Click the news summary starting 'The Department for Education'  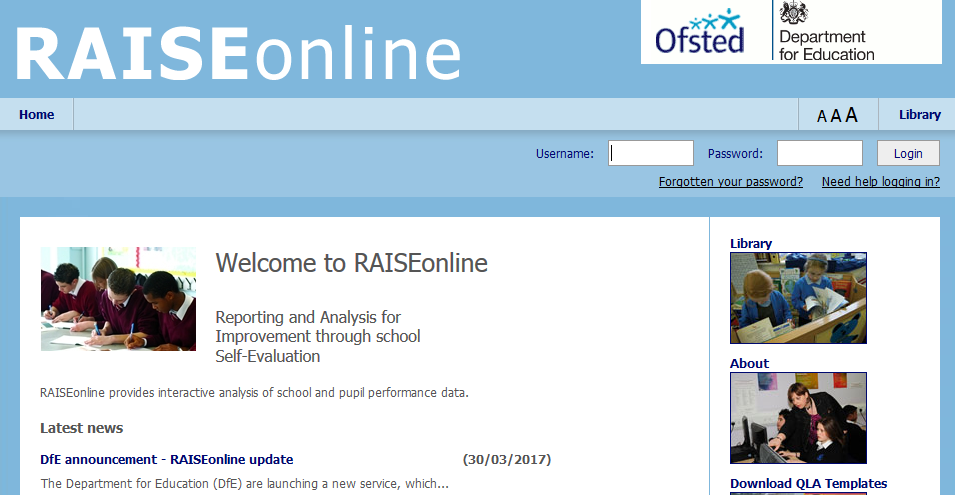(x=244, y=483)
